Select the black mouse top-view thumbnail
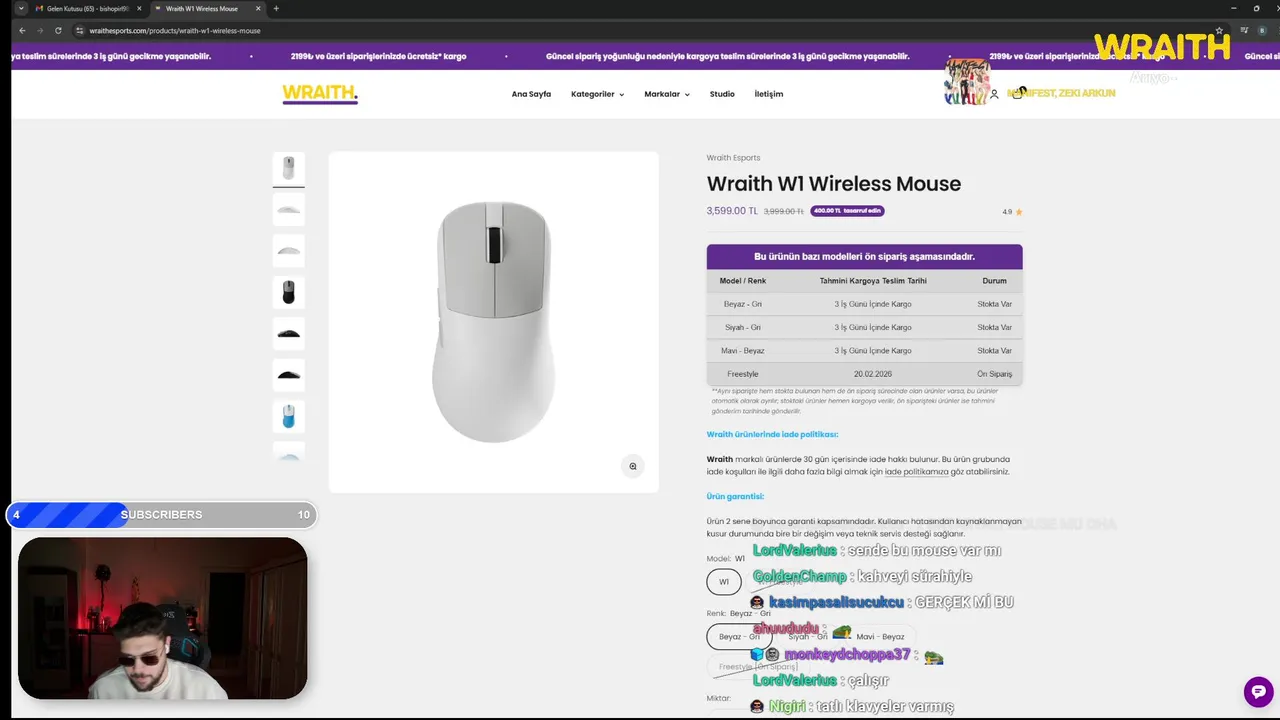1280x720 pixels. pyautogui.click(x=289, y=292)
